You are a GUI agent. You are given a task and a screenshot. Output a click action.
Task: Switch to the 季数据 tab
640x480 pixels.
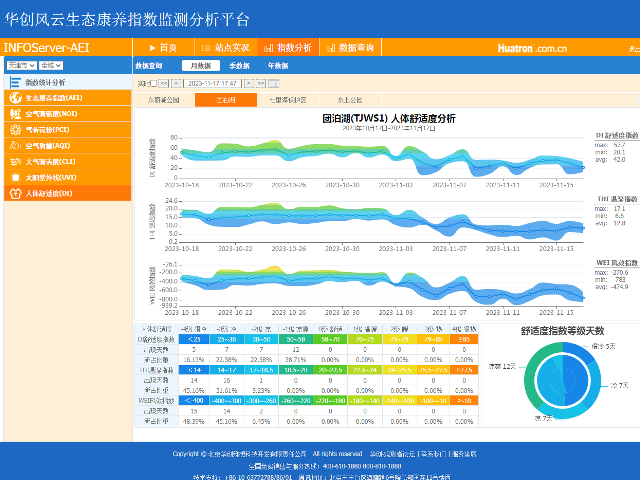239,65
